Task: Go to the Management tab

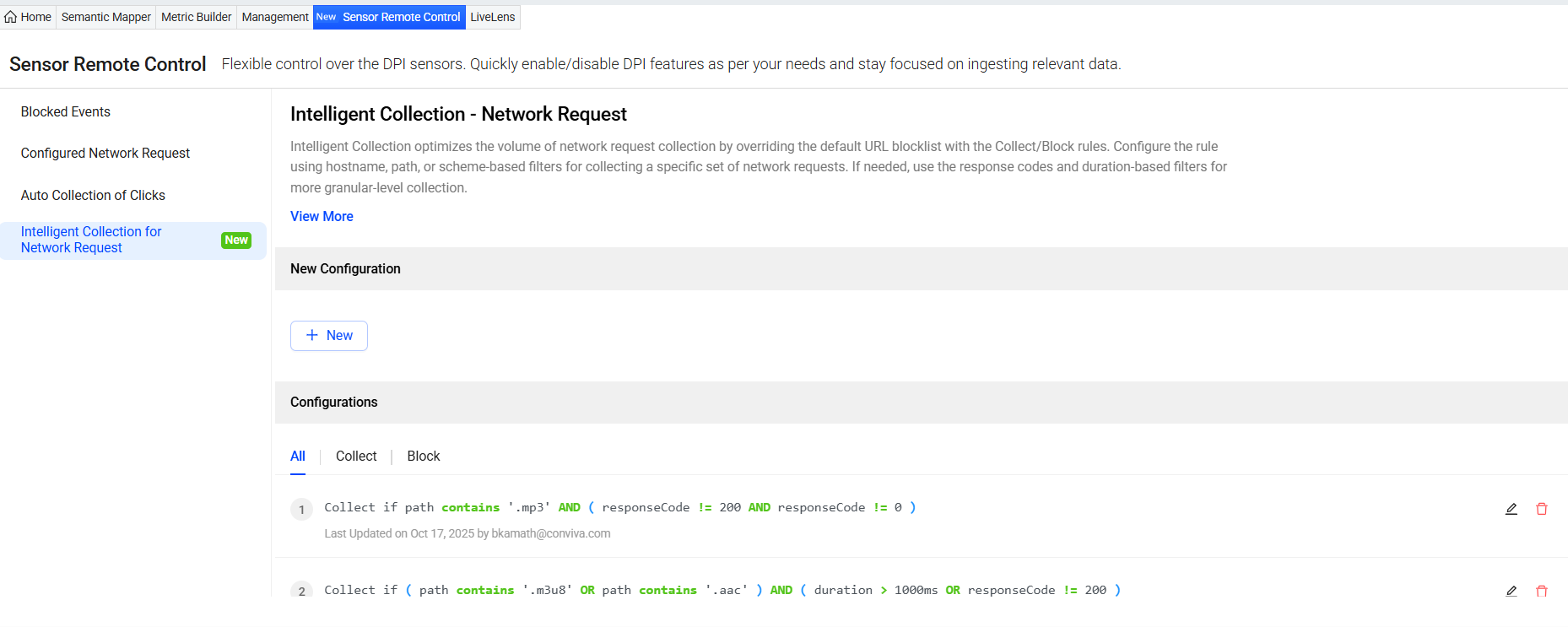Action: (x=275, y=17)
